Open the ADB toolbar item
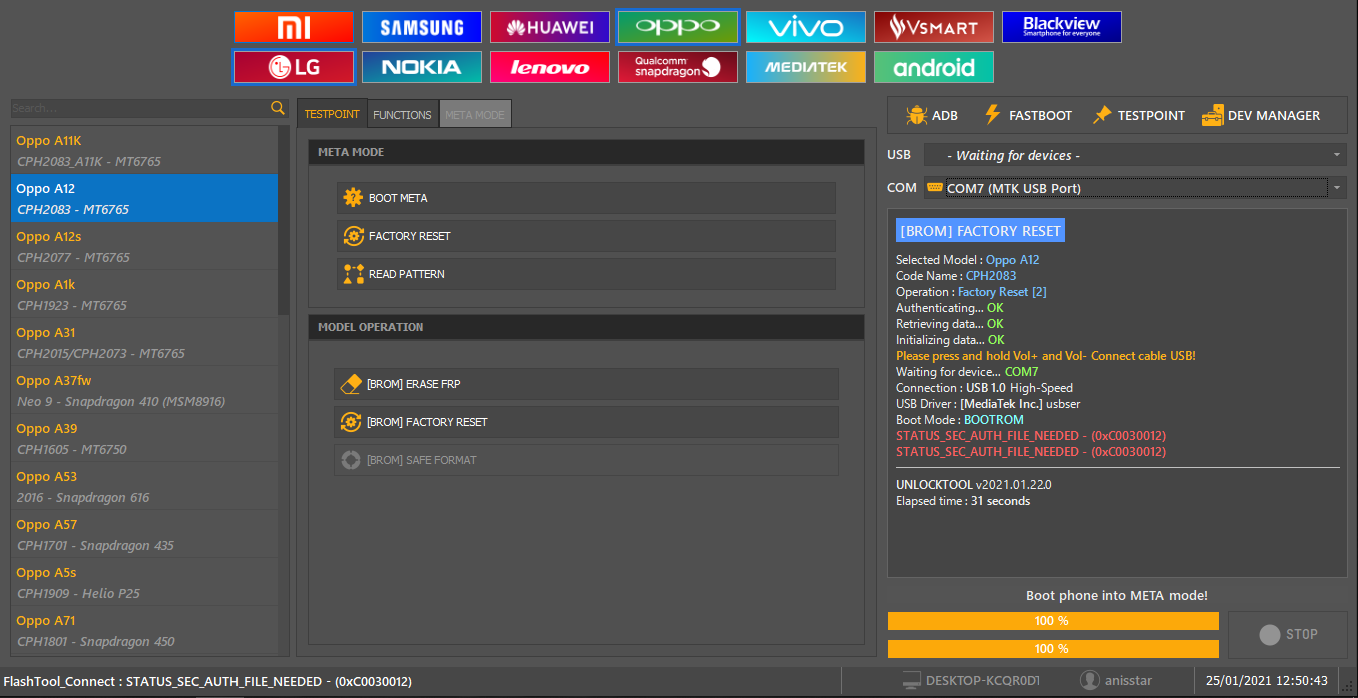The width and height of the screenshot is (1358, 698). pos(932,115)
